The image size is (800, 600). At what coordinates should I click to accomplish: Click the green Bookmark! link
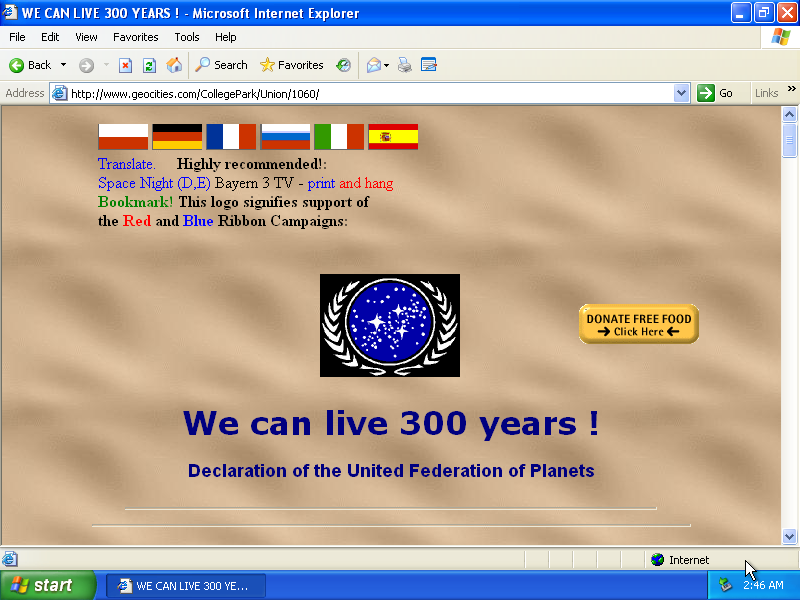click(x=135, y=202)
